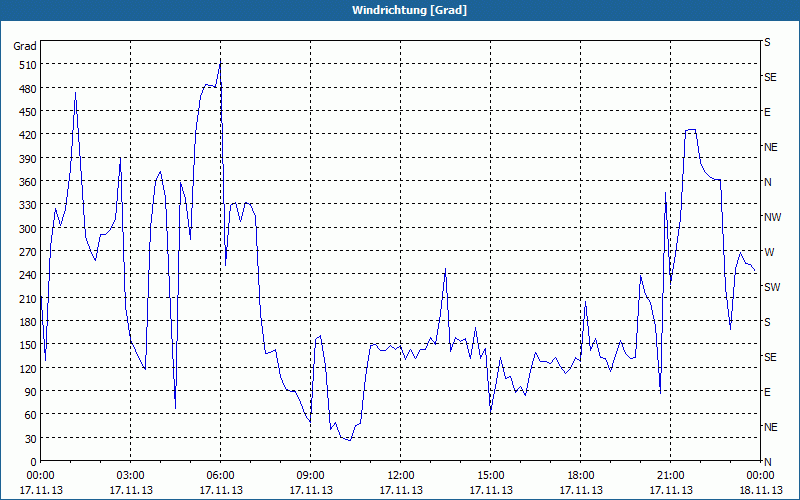
Task: Select the 17.11.13 date under 21:00
Action: tap(670, 490)
